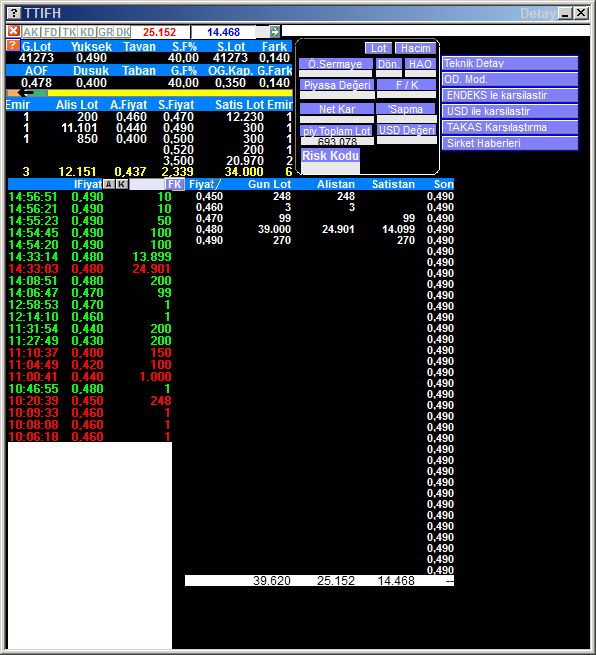596x655 pixels.
Task: Click the Risk Kodu label
Action: click(x=330, y=156)
